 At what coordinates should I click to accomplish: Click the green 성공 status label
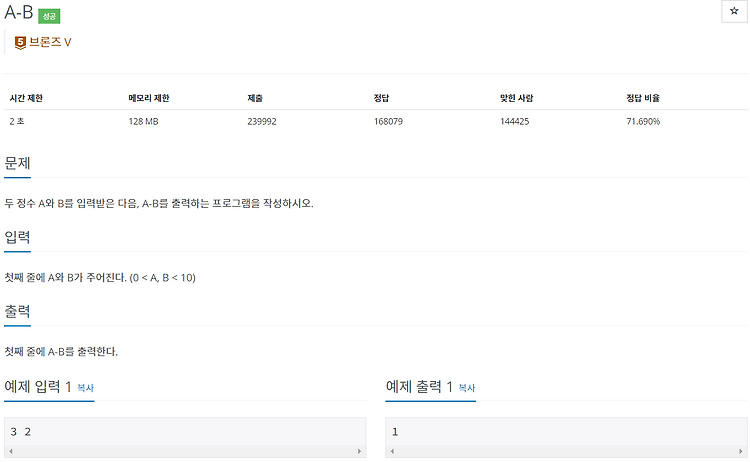click(49, 16)
